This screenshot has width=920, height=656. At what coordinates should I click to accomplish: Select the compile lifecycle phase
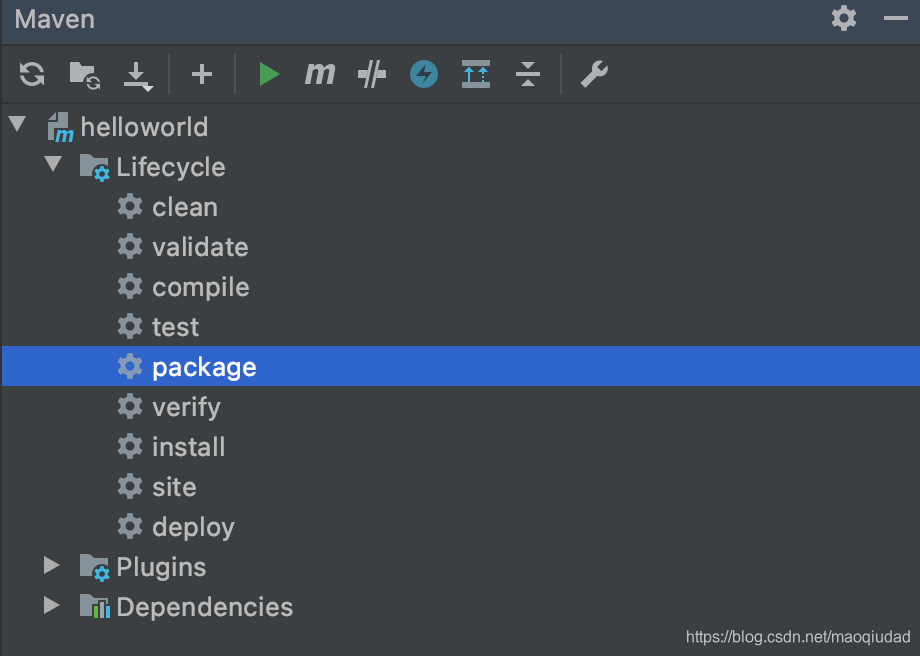click(x=201, y=288)
